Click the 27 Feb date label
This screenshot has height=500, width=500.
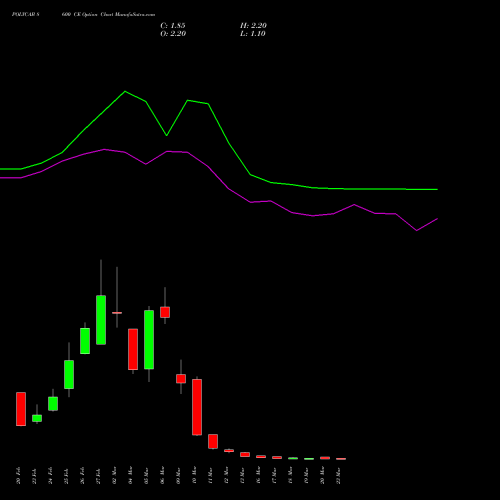click(98, 475)
